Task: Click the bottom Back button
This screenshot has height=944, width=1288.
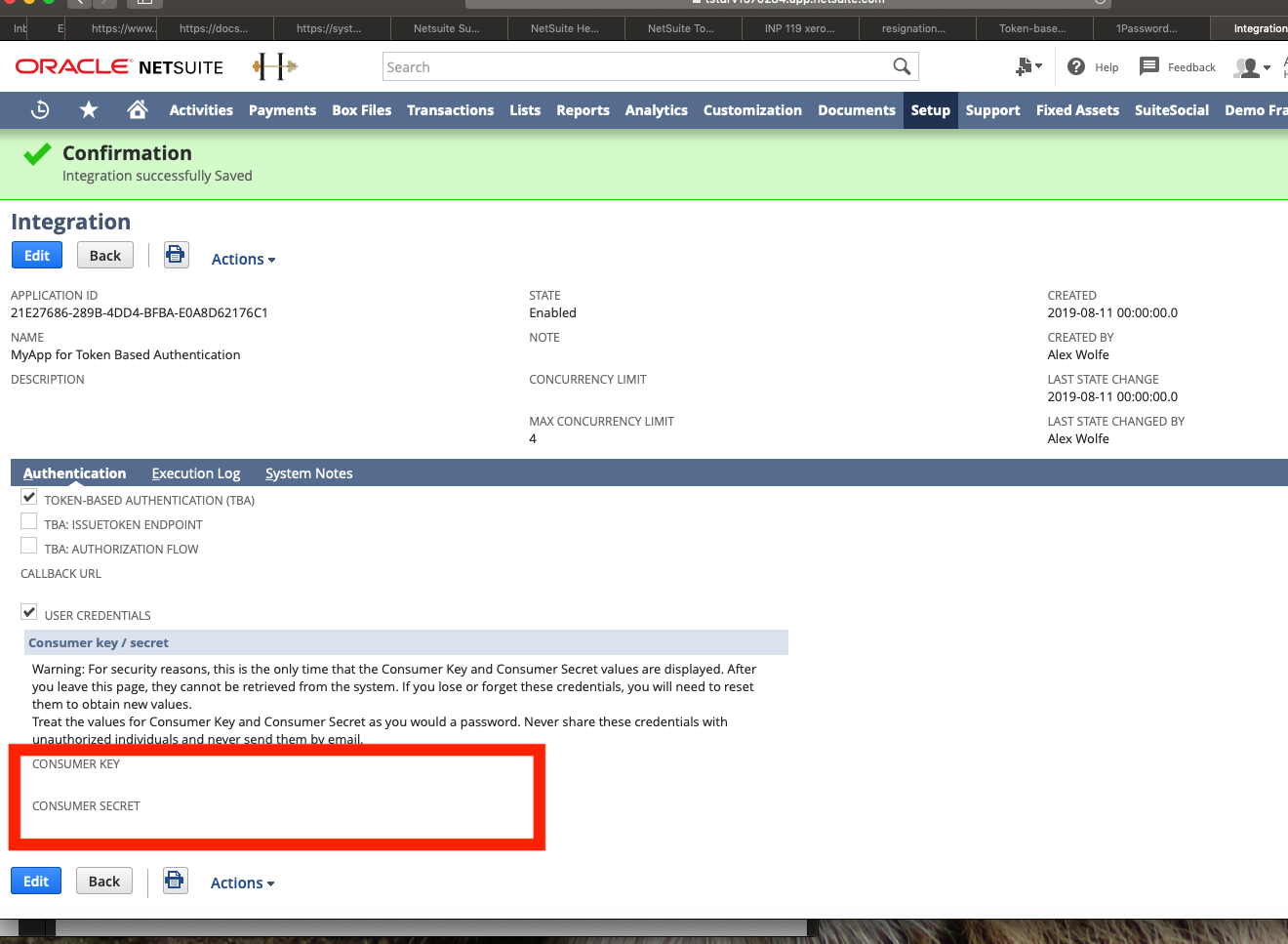Action: [104, 881]
